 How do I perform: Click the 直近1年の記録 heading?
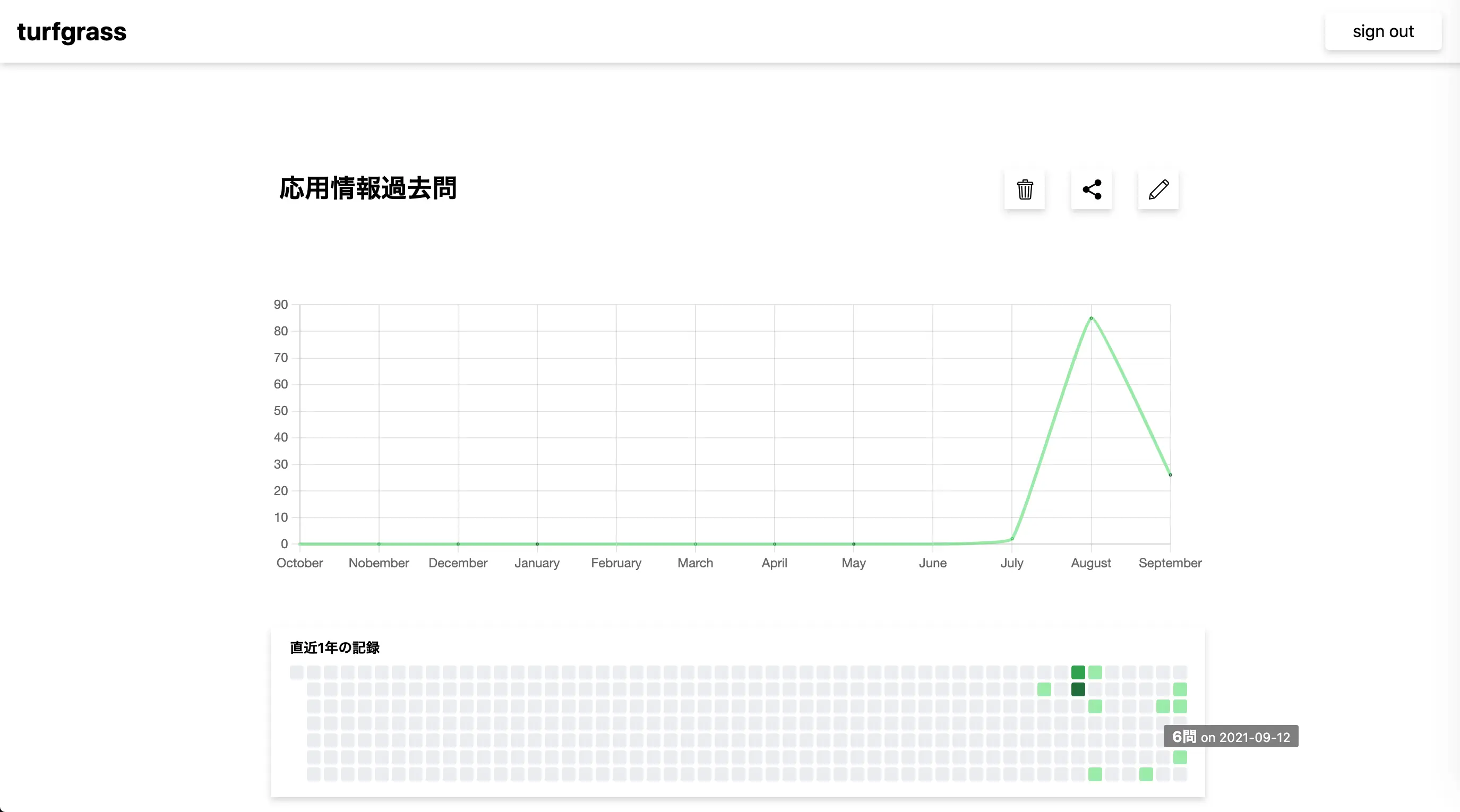tap(334, 647)
